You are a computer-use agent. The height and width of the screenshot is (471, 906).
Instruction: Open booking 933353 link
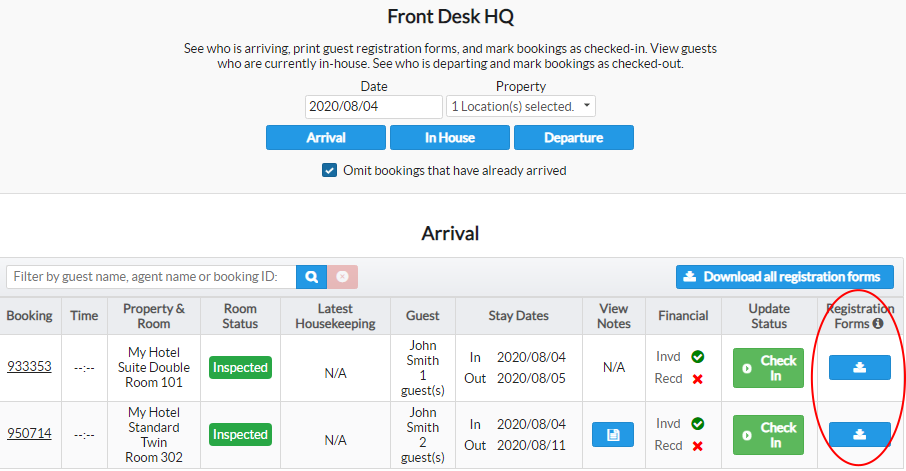coord(29,367)
